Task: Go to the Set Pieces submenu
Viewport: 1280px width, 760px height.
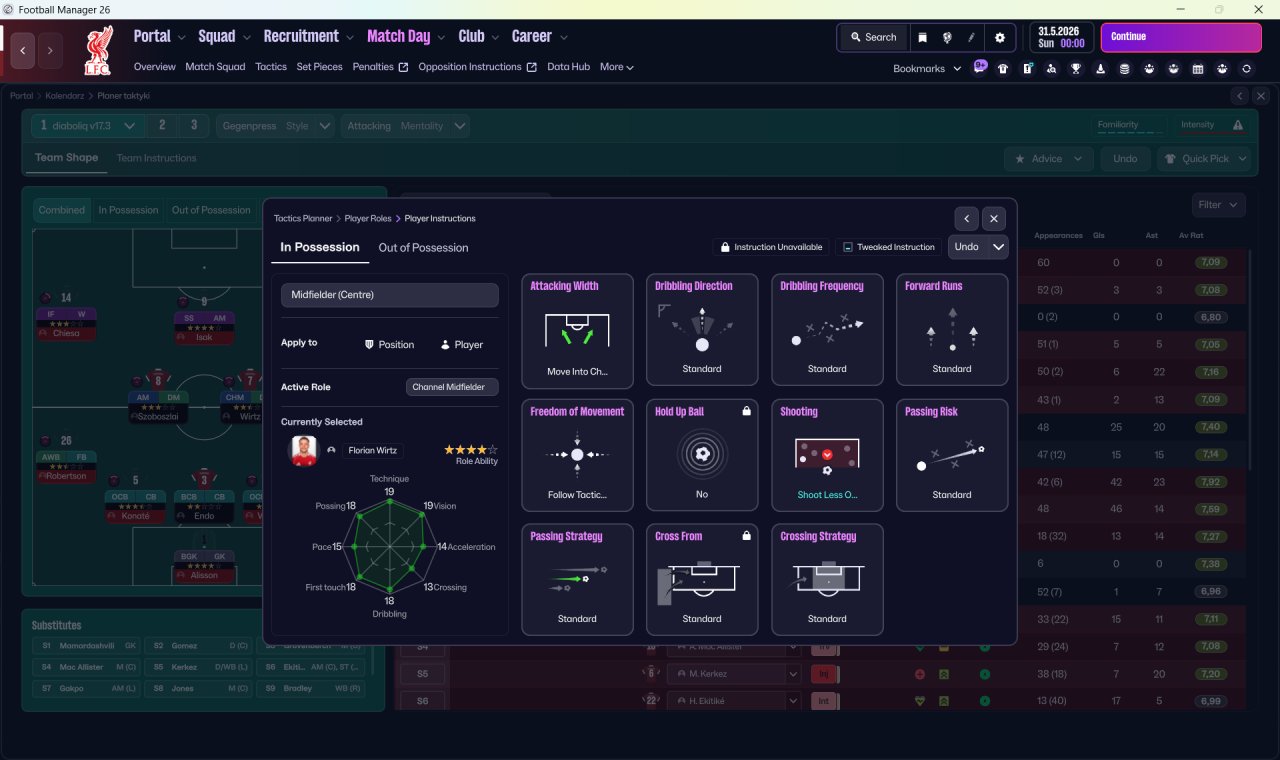Action: coord(320,67)
